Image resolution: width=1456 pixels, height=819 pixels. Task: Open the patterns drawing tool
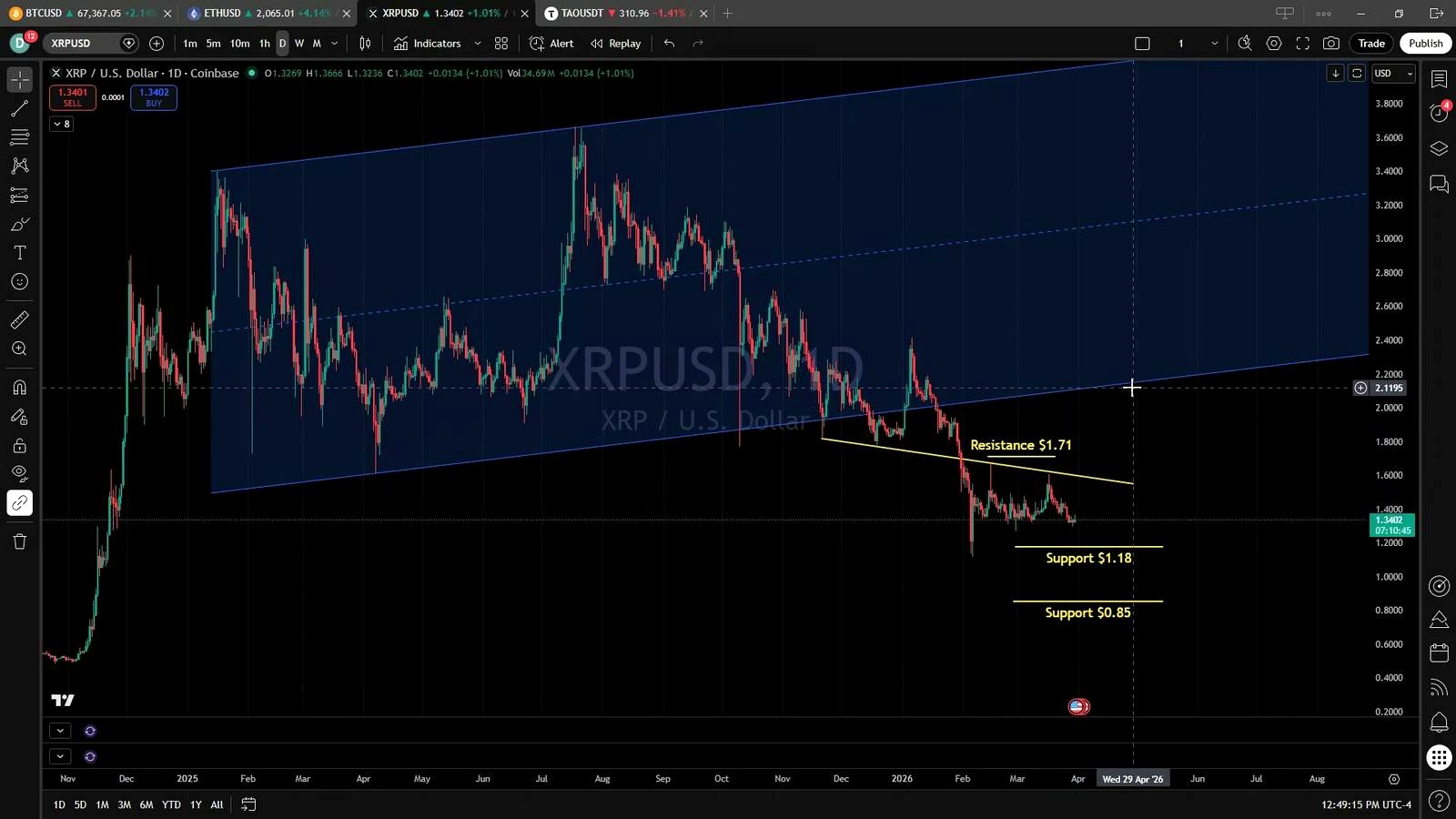pos(19,166)
